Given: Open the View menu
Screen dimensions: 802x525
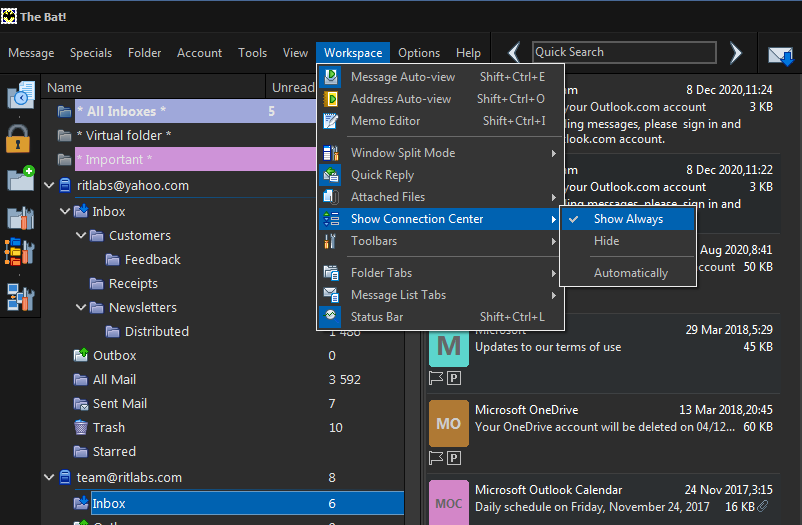Looking at the screenshot, I should (x=295, y=53).
